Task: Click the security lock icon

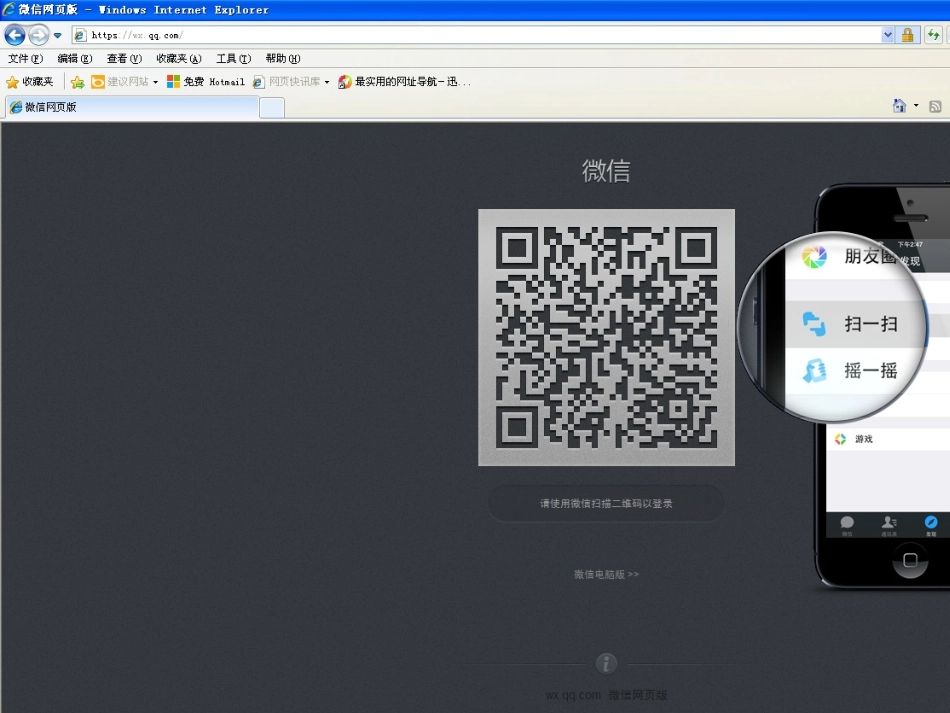Action: [907, 35]
